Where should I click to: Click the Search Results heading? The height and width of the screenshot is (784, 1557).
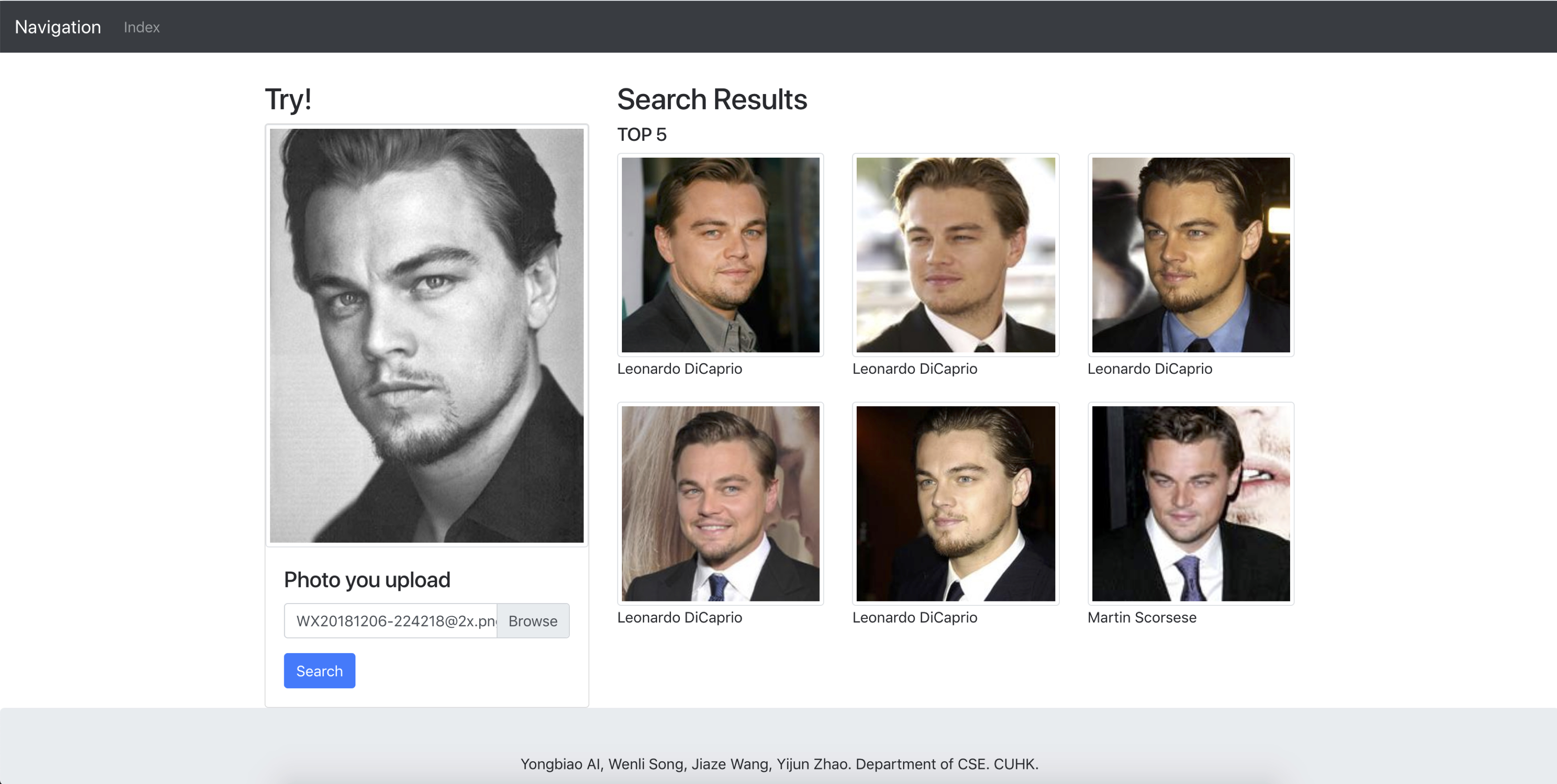tap(711, 99)
